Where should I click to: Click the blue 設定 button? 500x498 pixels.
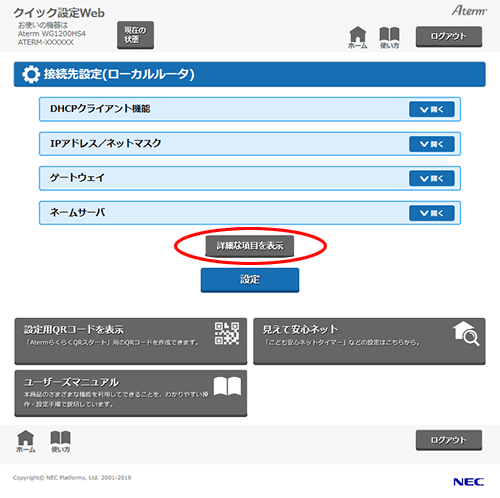click(x=250, y=280)
